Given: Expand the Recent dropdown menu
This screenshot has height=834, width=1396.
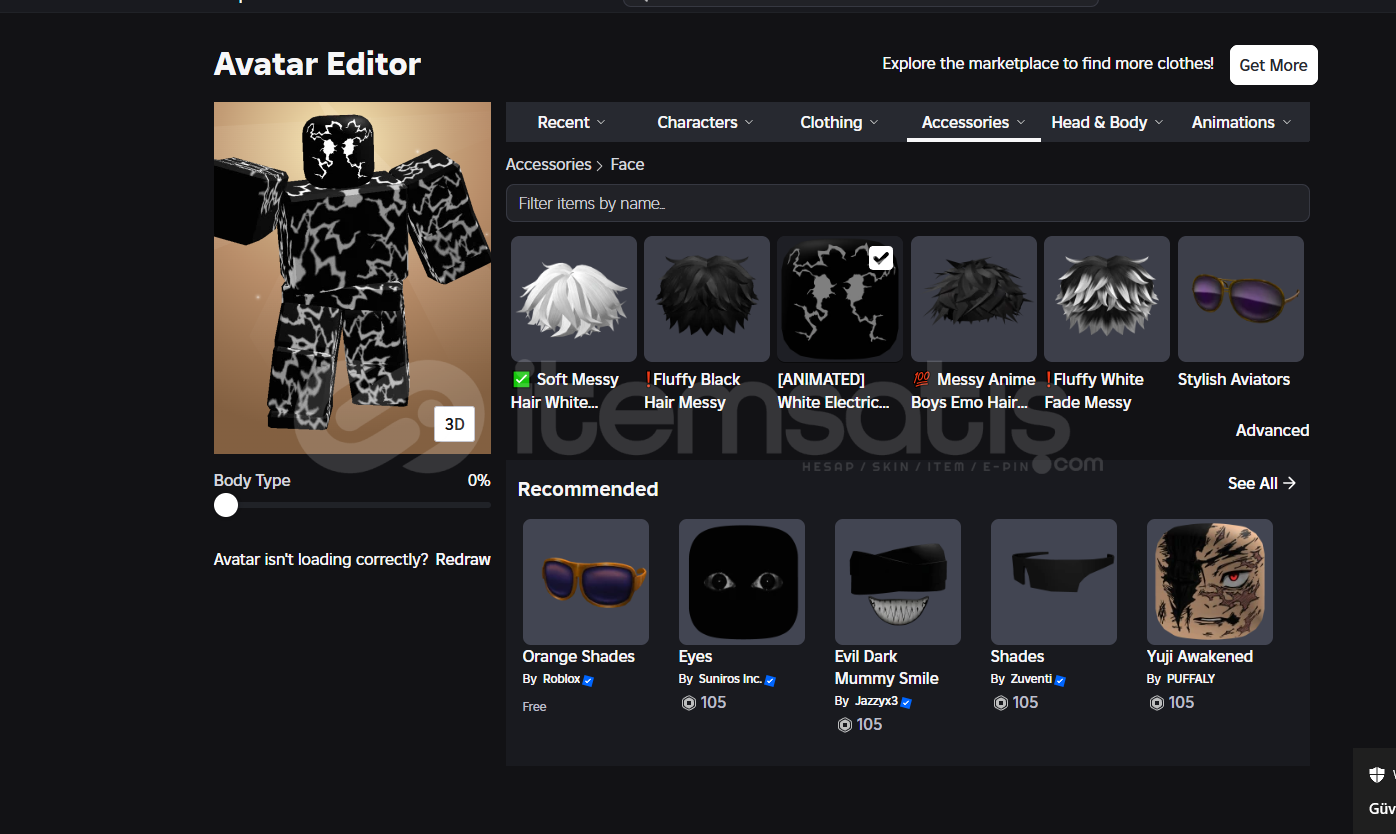Looking at the screenshot, I should click(x=571, y=122).
